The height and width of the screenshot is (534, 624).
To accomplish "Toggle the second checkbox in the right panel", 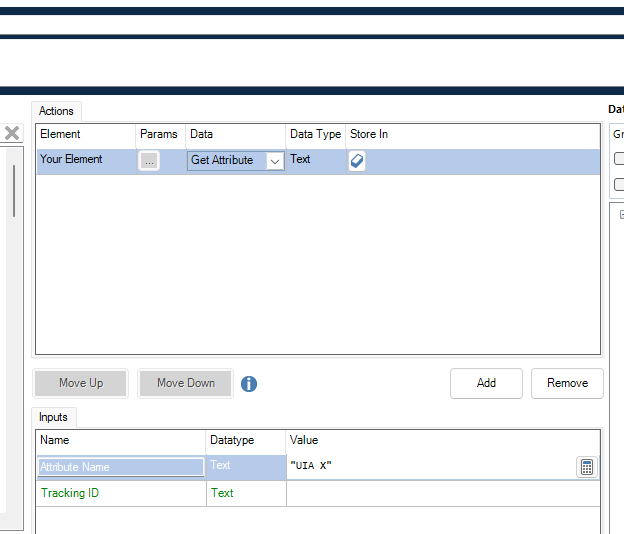I will [x=619, y=185].
